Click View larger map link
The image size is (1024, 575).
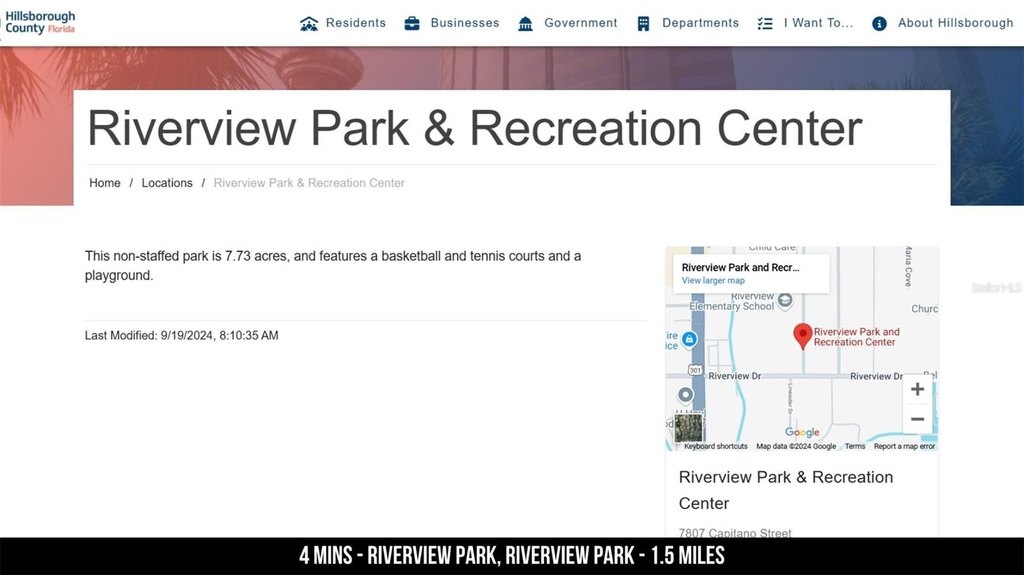click(x=713, y=281)
